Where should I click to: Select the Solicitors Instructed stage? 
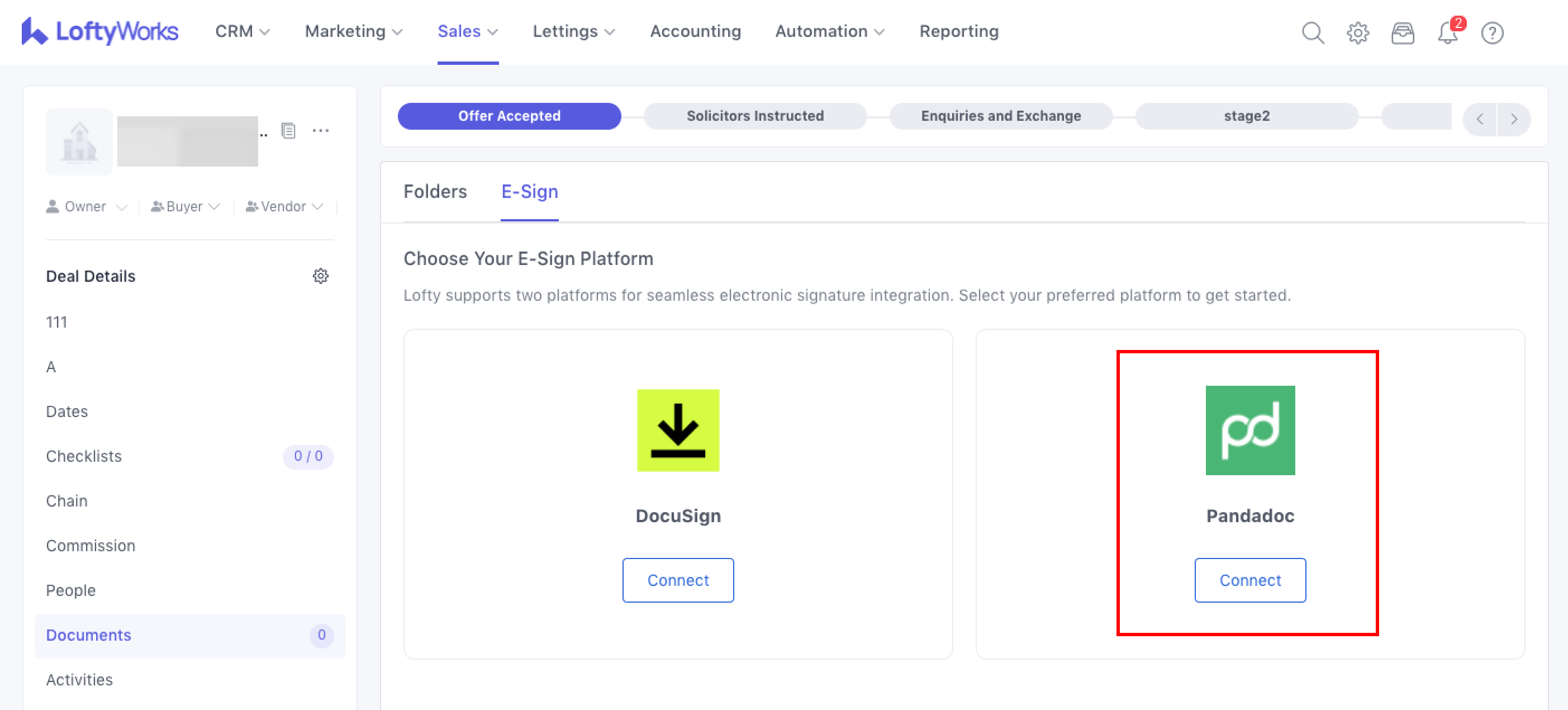point(755,116)
